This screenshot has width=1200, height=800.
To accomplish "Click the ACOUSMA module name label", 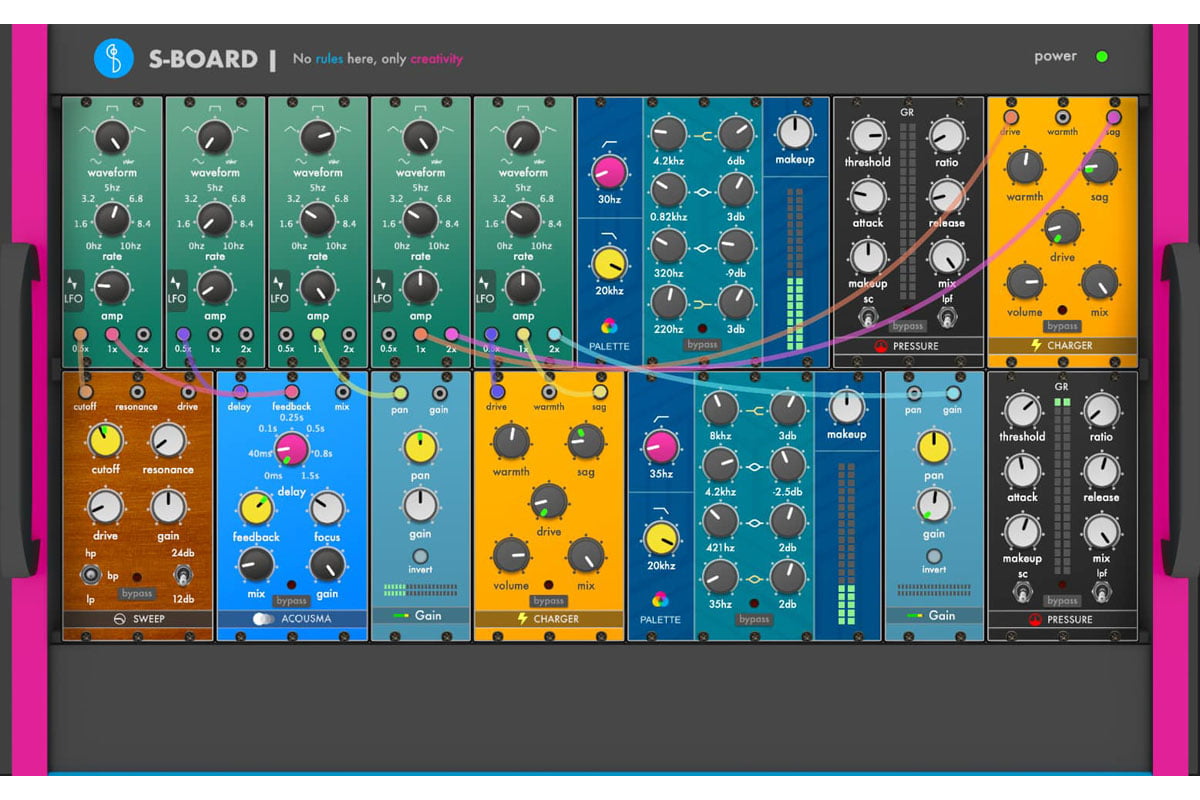I will [x=305, y=619].
